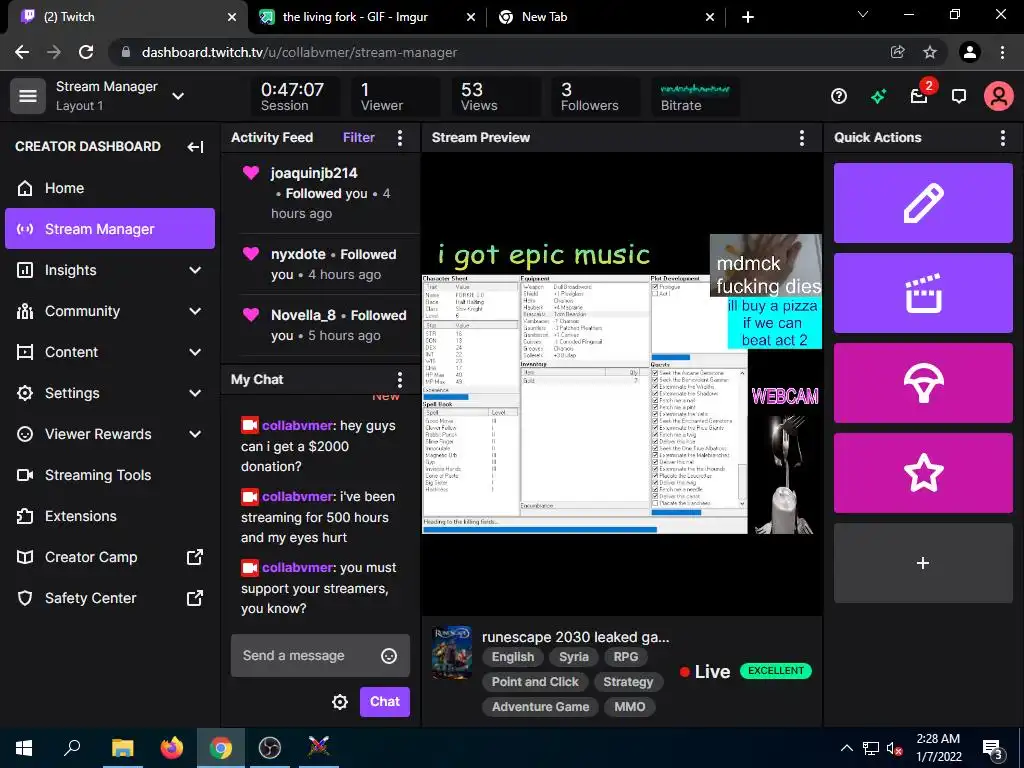The image size is (1024, 768).
Task: Click the Edit Stream Info pencil action
Action: (923, 203)
